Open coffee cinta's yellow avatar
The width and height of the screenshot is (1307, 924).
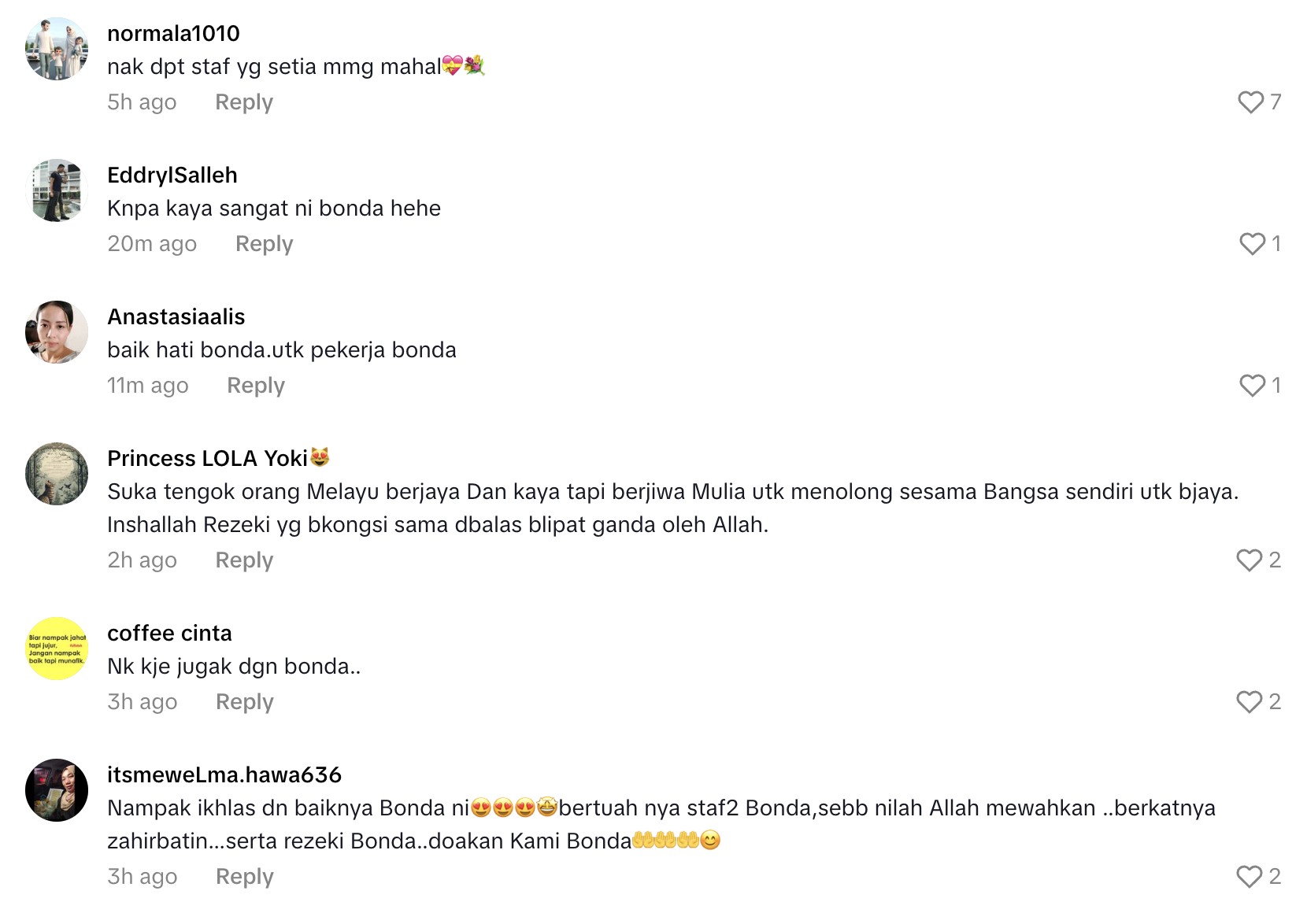(57, 649)
